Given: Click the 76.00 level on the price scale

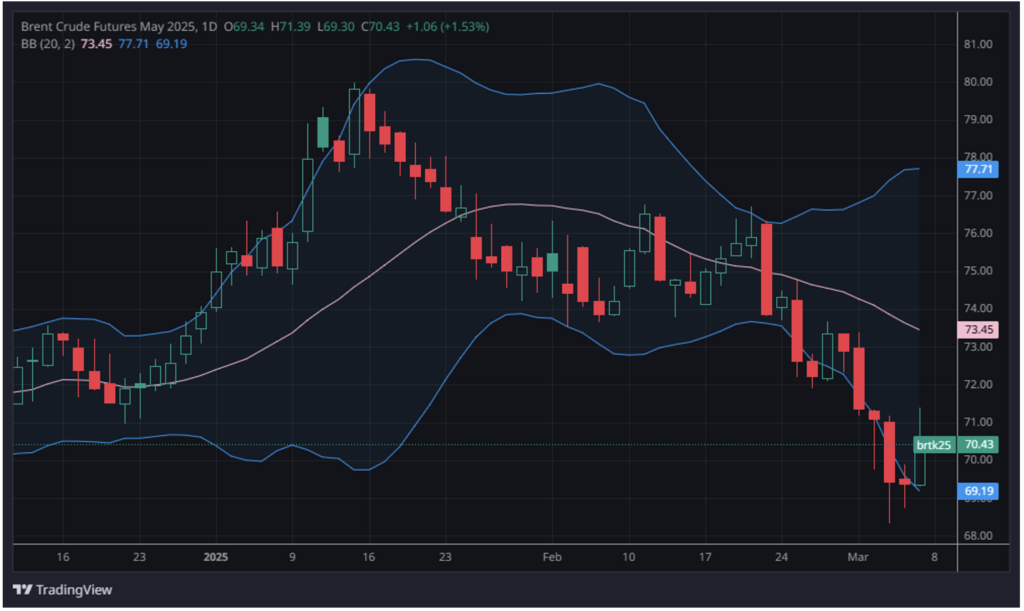Looking at the screenshot, I should pyautogui.click(x=976, y=233).
